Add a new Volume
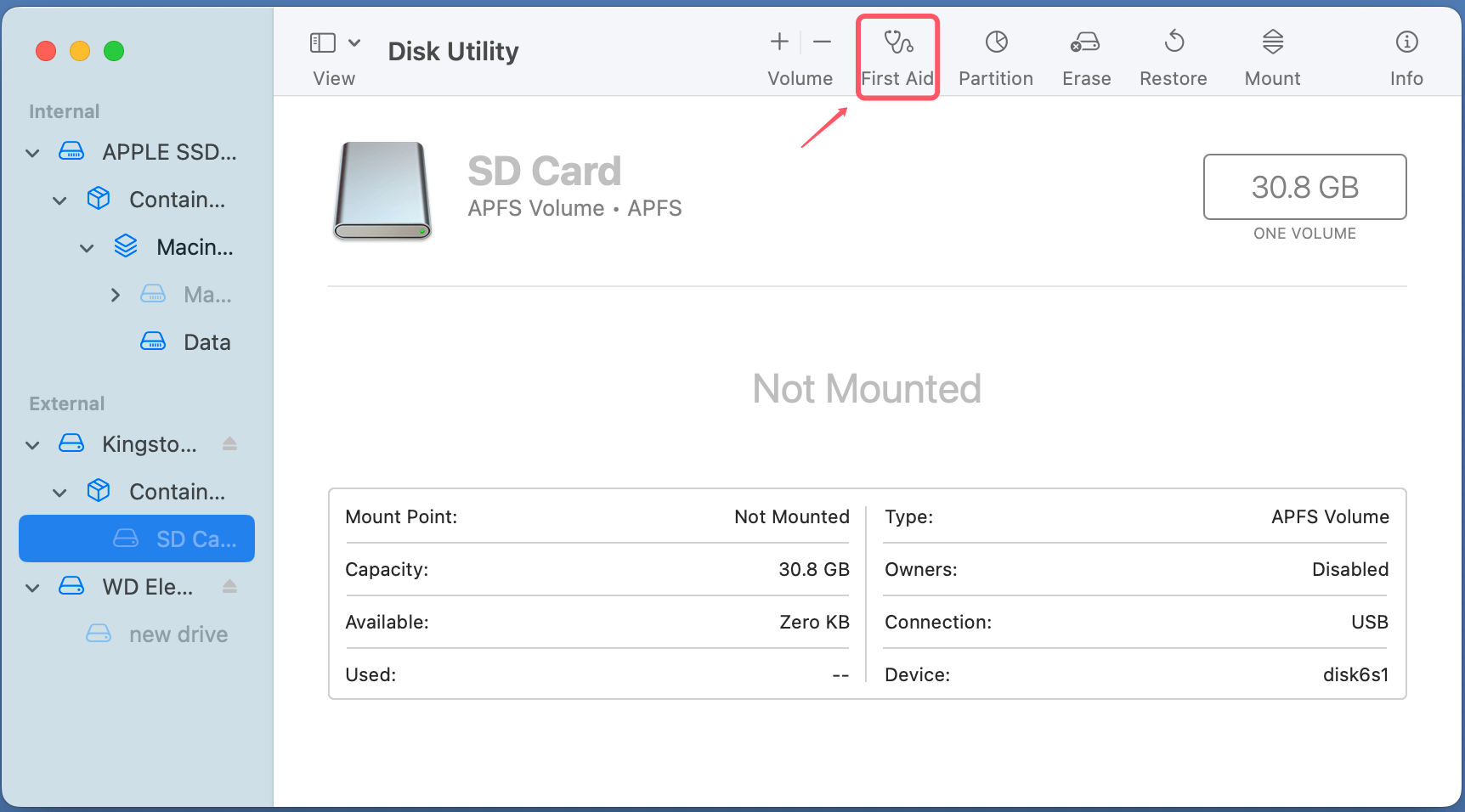Image resolution: width=1465 pixels, height=812 pixels. point(778,41)
